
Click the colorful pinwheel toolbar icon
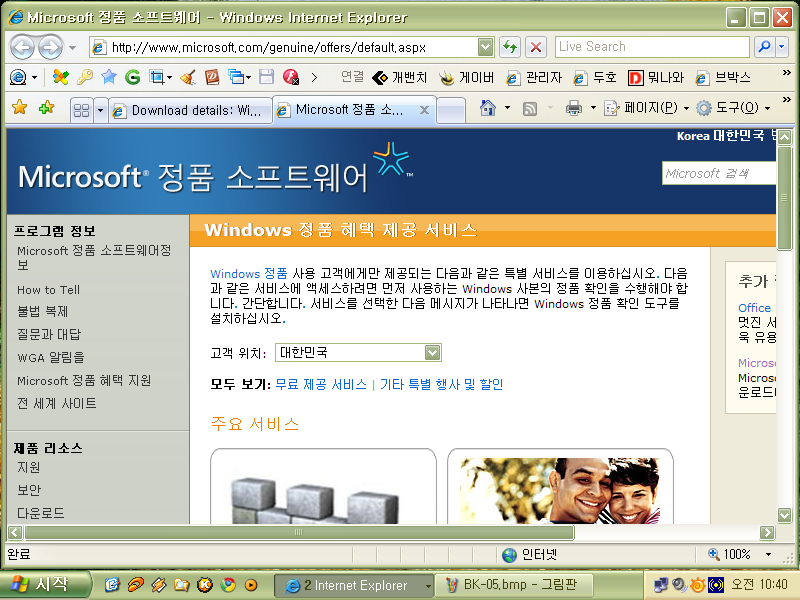61,78
